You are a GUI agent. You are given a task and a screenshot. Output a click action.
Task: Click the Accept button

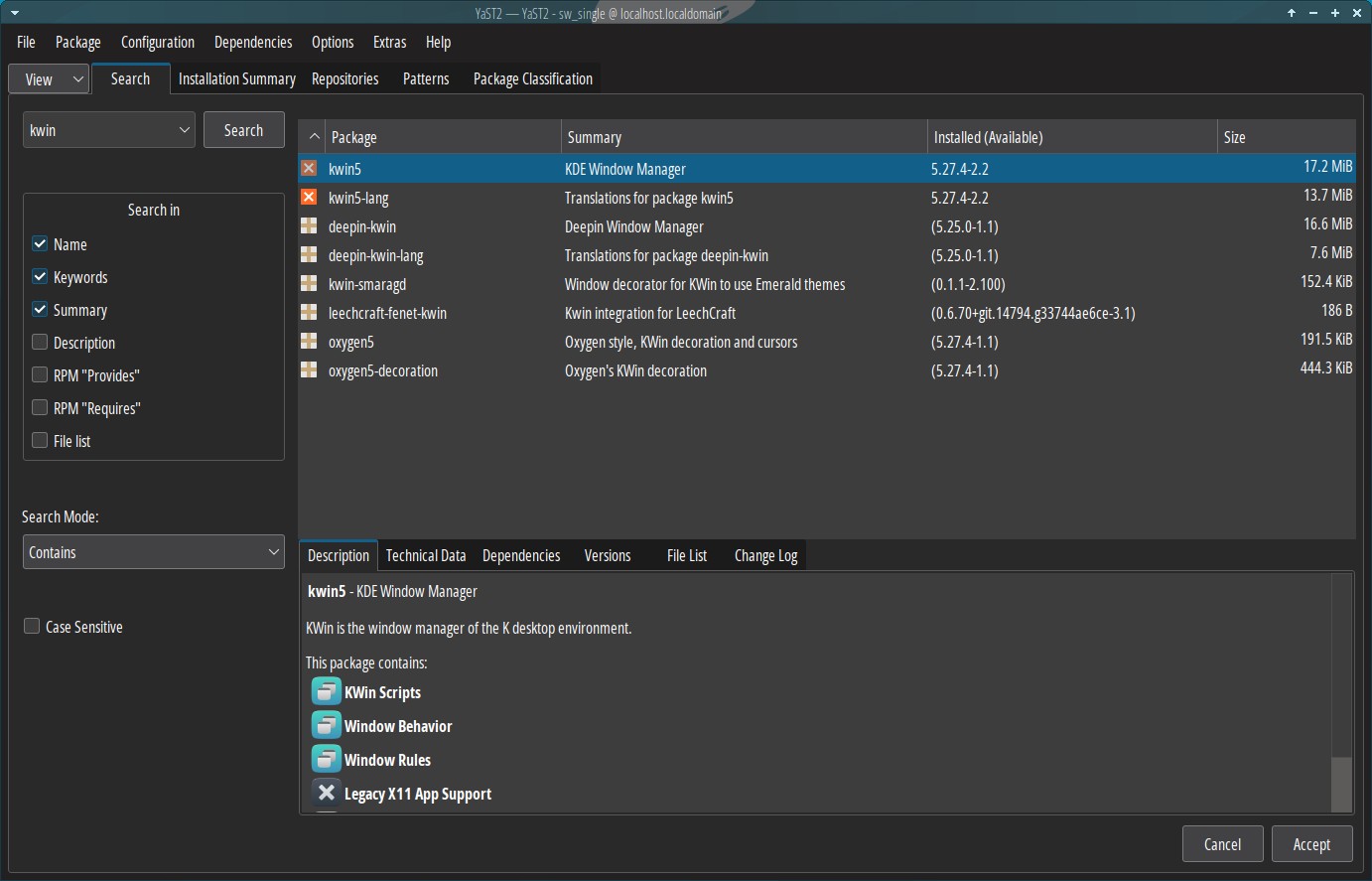pyautogui.click(x=1311, y=843)
